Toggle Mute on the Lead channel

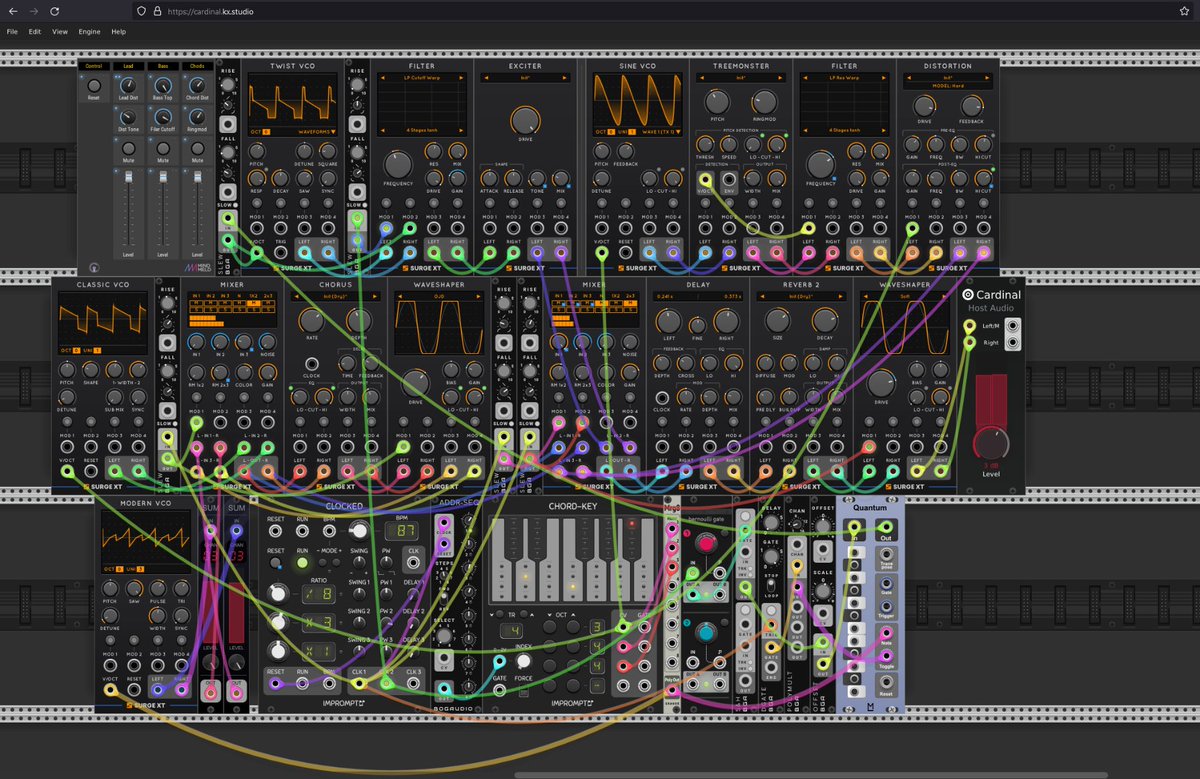click(x=128, y=149)
